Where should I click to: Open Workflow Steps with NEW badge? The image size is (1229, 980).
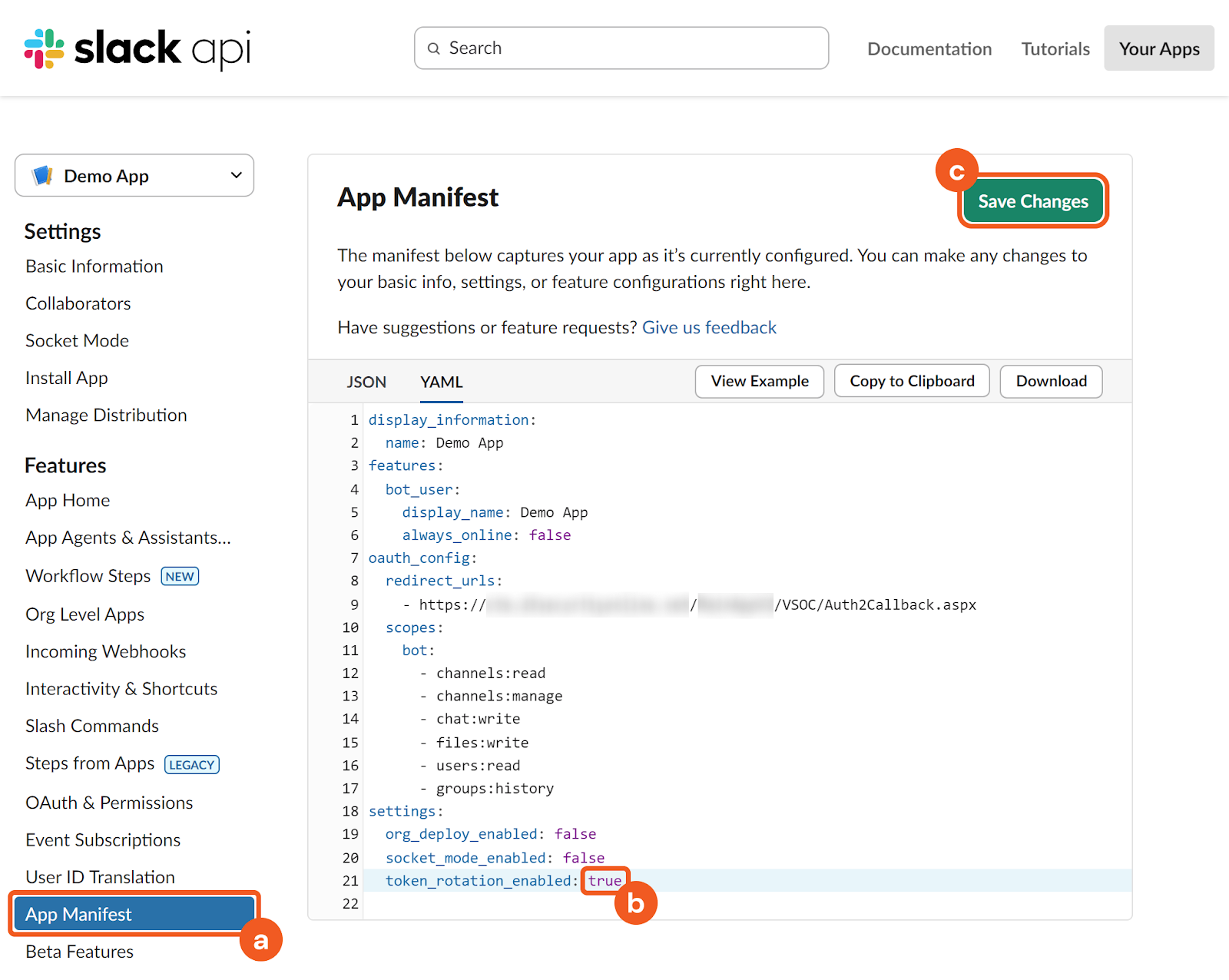(88, 576)
